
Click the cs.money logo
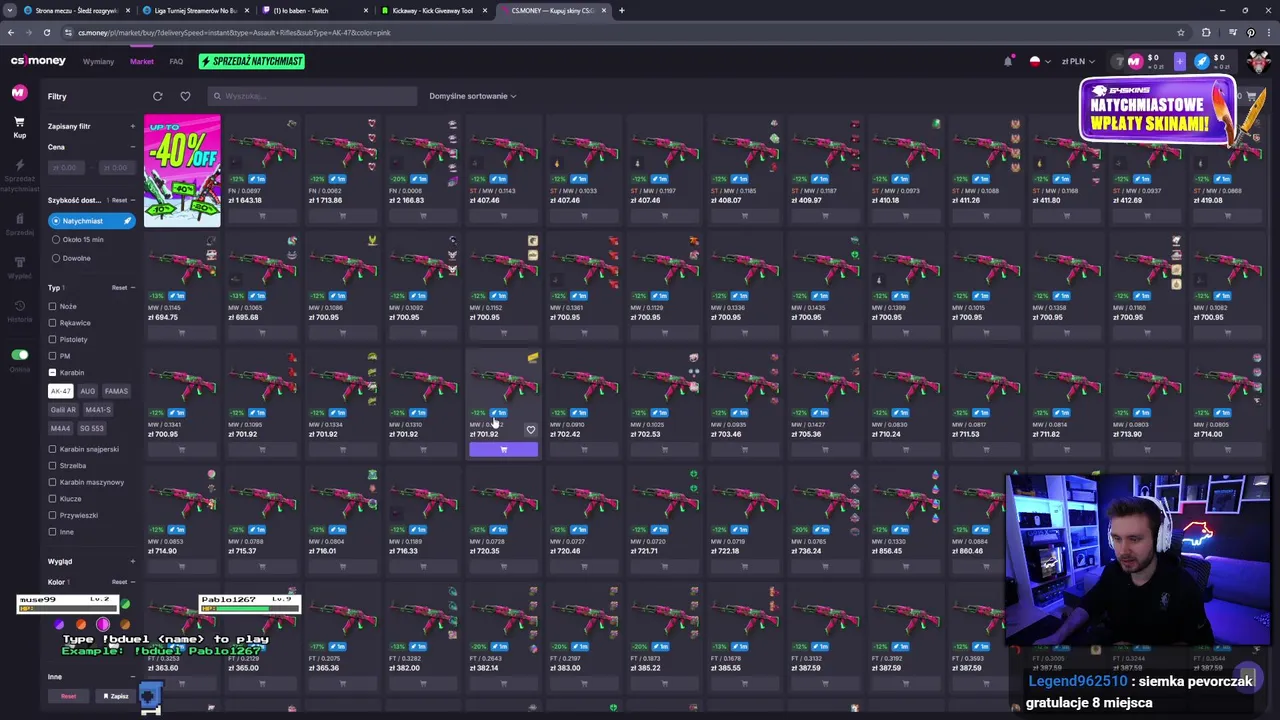(38, 61)
